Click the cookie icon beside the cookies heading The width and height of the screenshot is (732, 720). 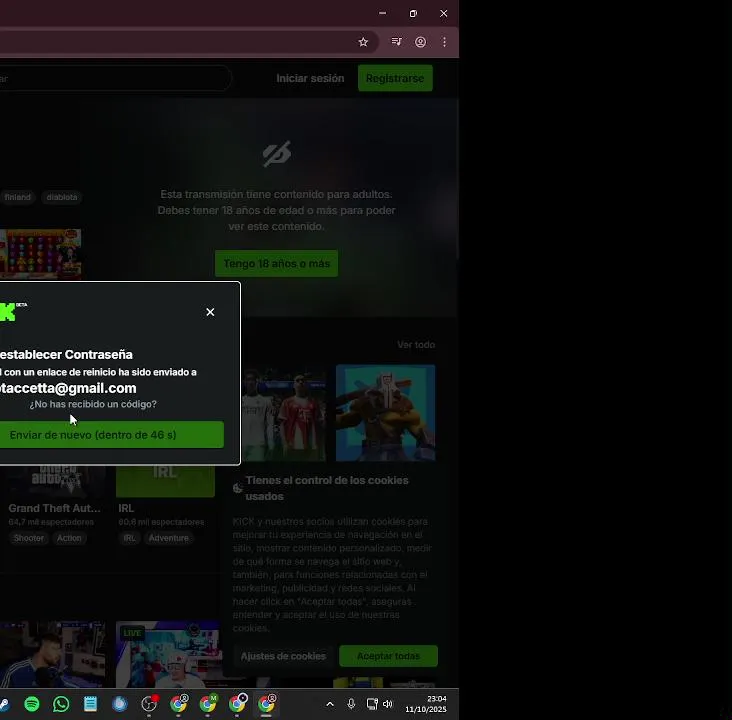(x=238, y=488)
